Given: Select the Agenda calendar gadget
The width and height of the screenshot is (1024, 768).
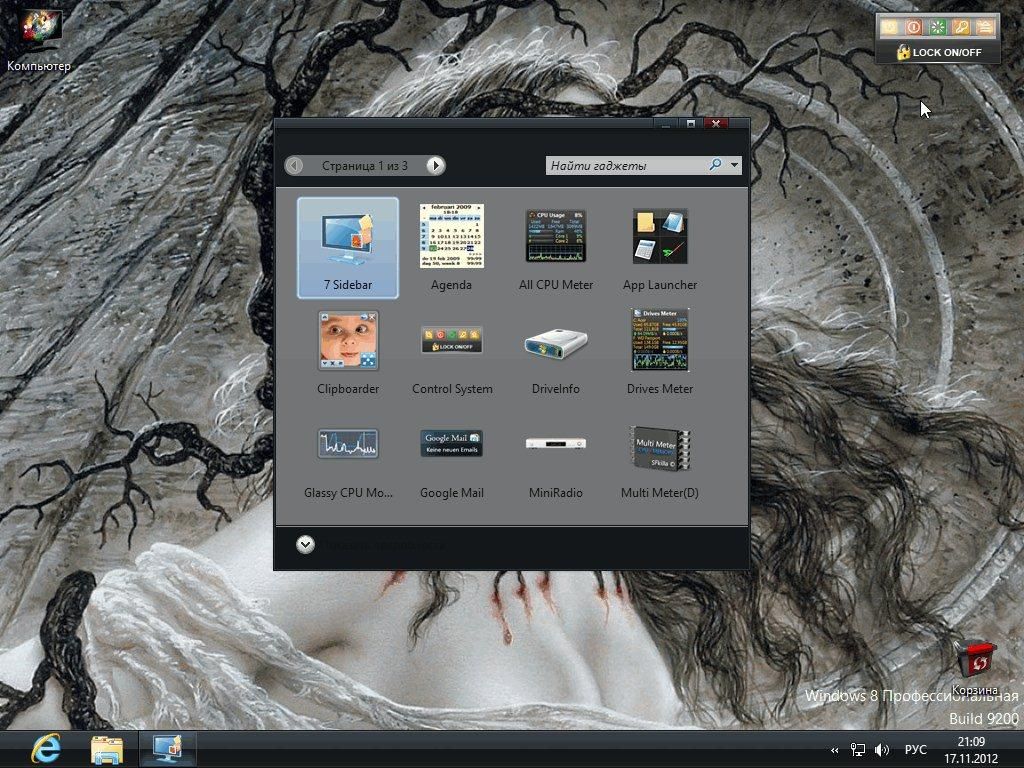Looking at the screenshot, I should click(451, 248).
